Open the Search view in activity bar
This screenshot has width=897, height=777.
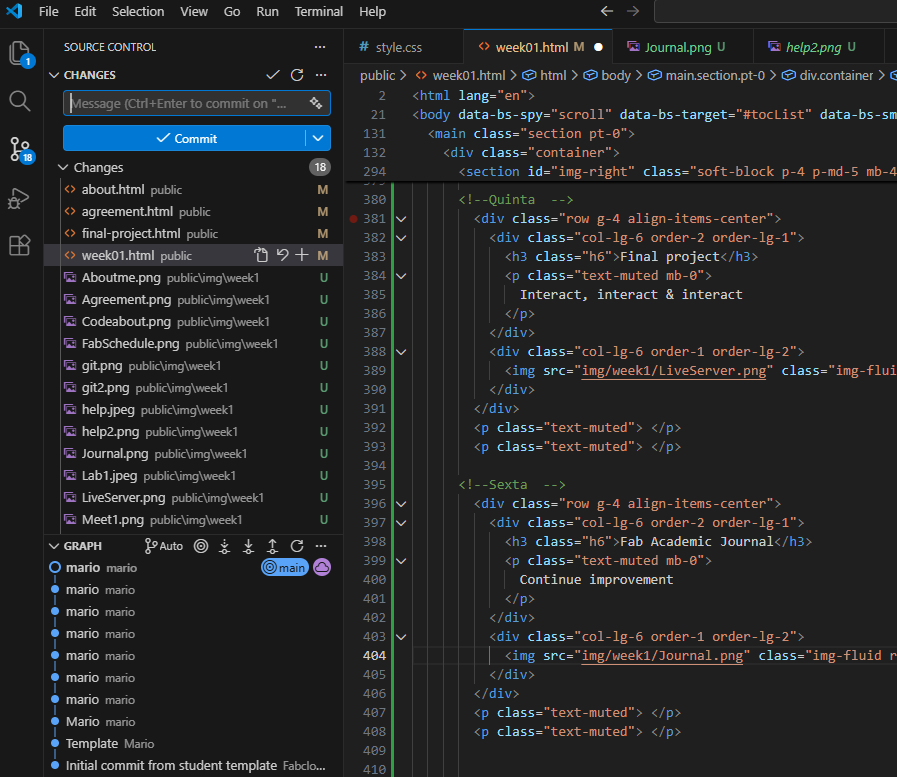[x=20, y=100]
